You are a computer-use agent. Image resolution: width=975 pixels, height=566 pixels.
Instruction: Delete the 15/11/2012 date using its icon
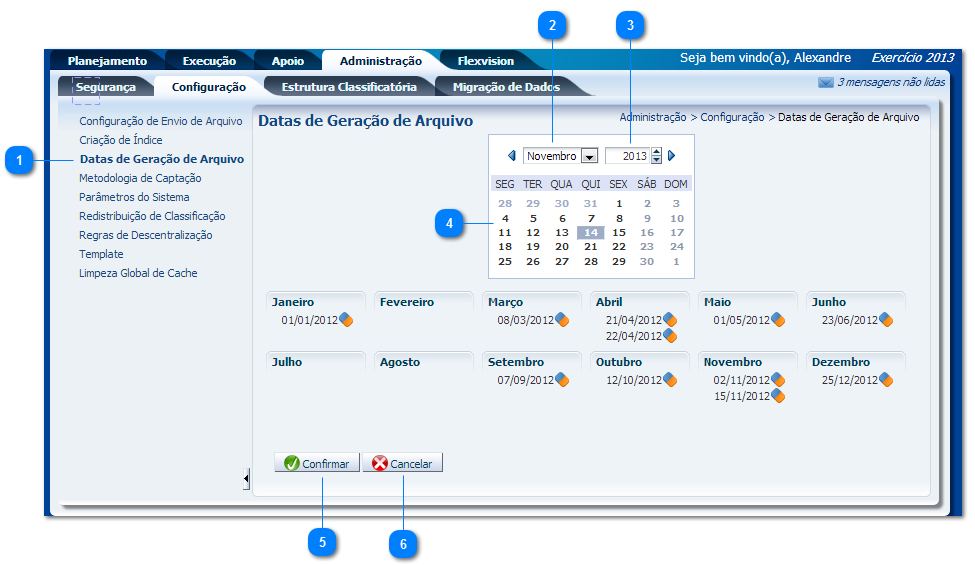(x=778, y=396)
